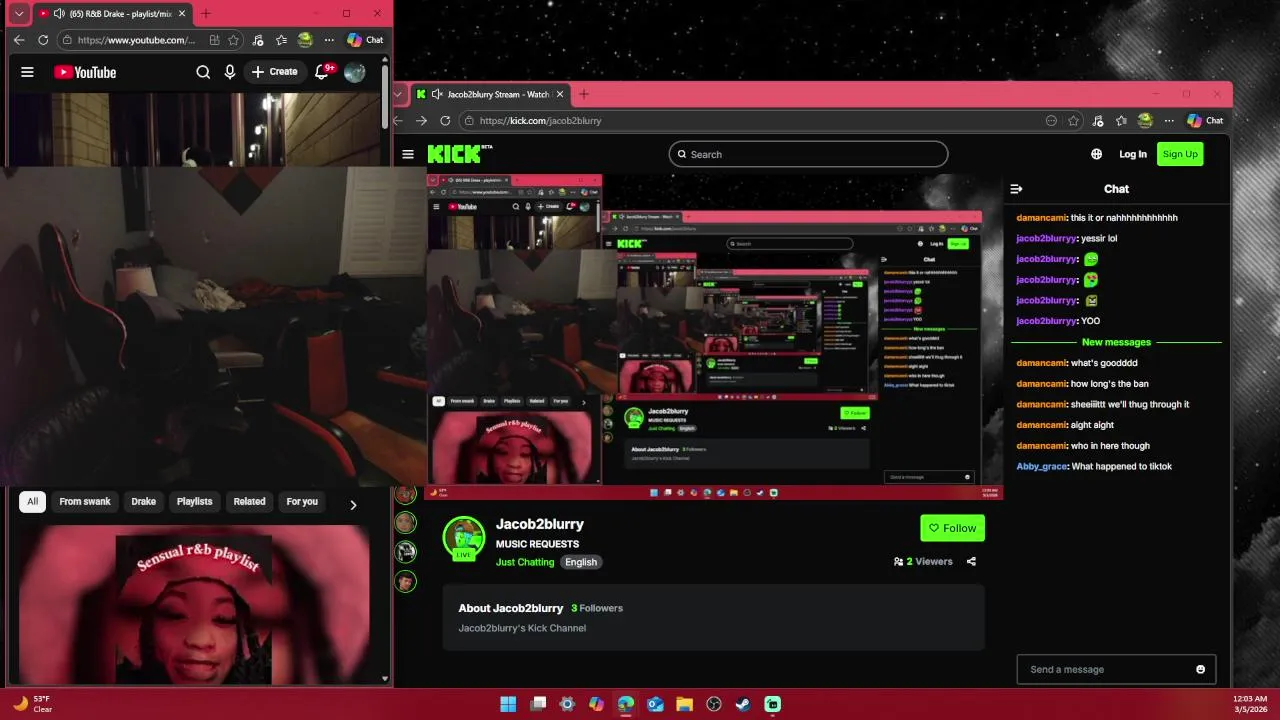The width and height of the screenshot is (1280, 720).
Task: Open the chat emoji picker
Action: point(1201,669)
